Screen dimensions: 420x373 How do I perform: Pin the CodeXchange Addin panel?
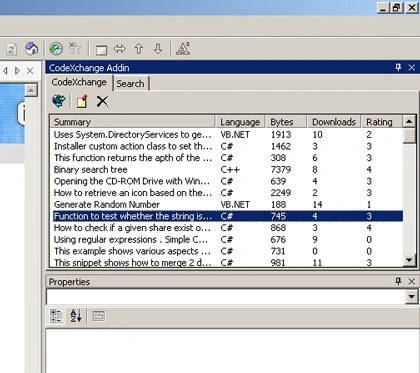click(x=398, y=67)
